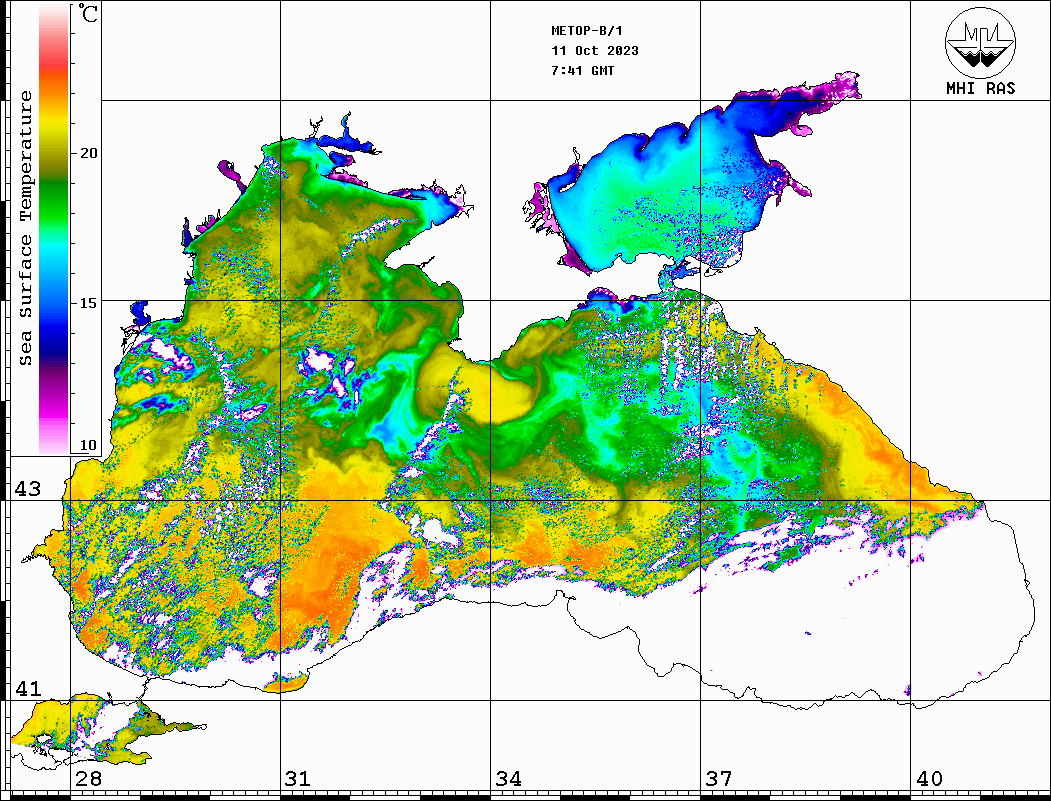Click the '20' tick on temperature scale

click(88, 153)
